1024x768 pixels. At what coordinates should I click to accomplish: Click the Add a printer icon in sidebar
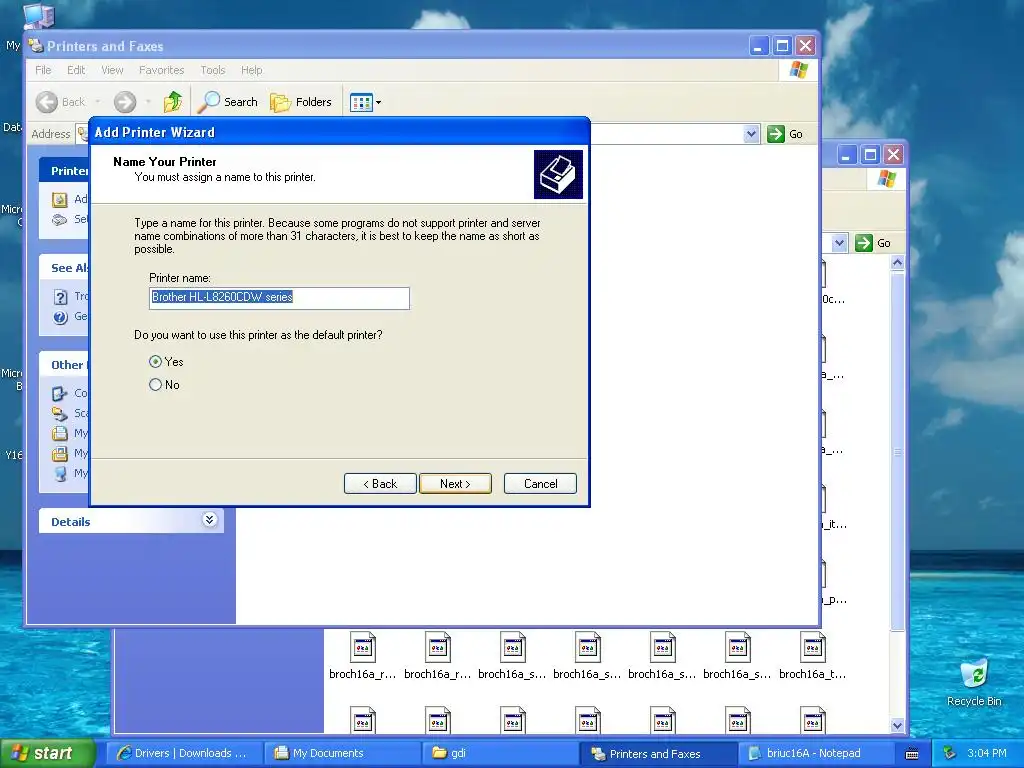click(x=59, y=200)
